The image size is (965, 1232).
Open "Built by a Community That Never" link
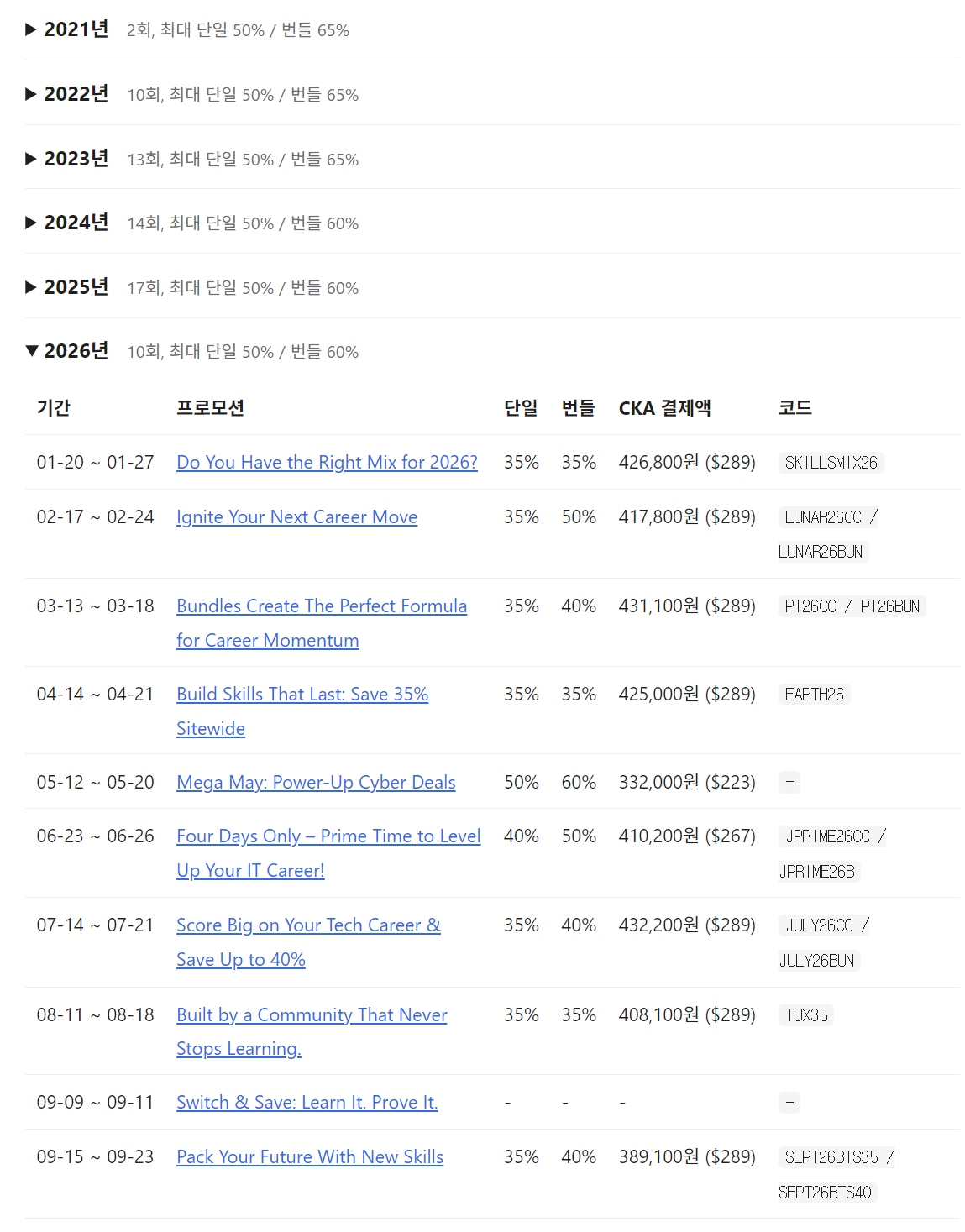coord(312,1014)
